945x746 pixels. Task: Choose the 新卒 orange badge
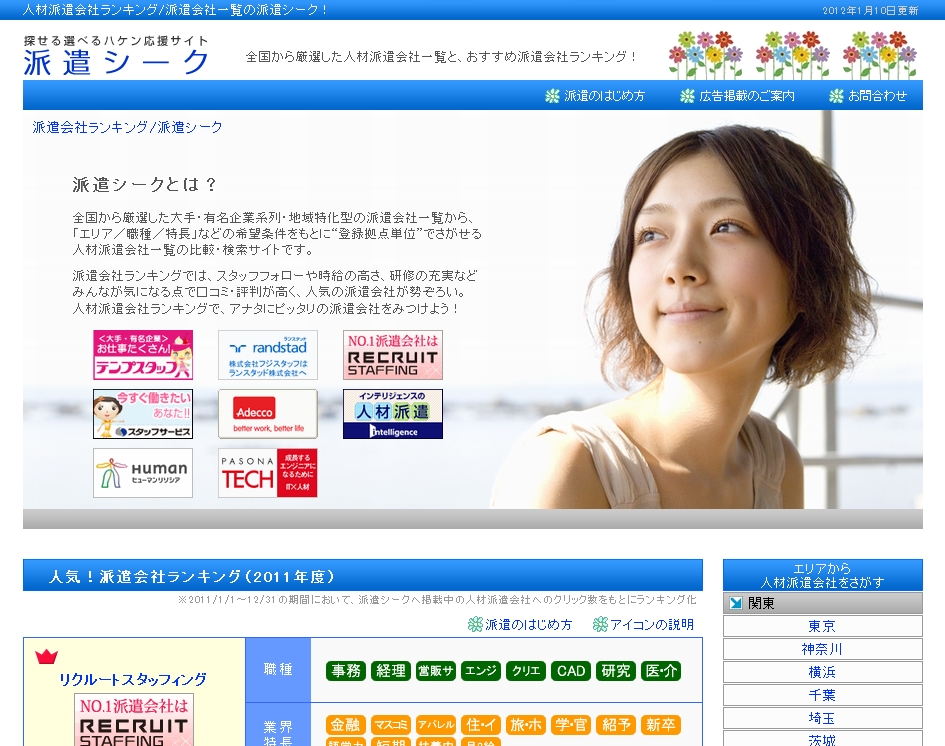coord(661,724)
